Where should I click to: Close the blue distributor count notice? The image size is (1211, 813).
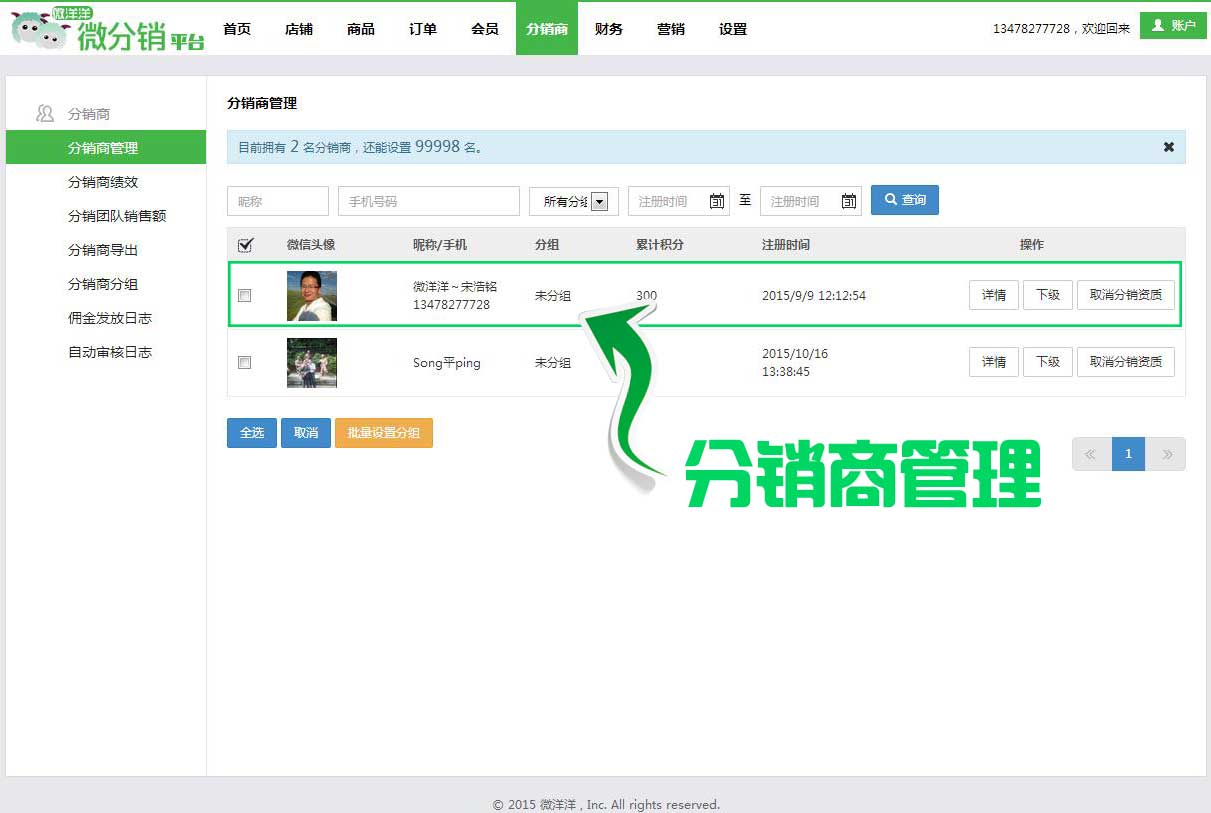pyautogui.click(x=1168, y=147)
